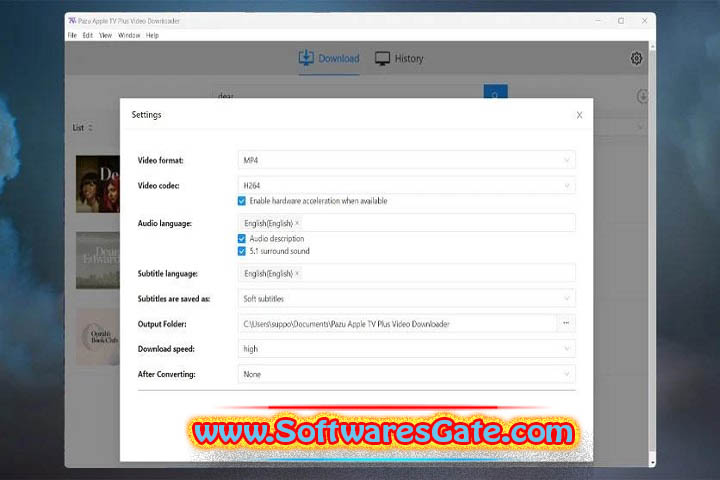
Task: Open the View menu
Action: pos(106,35)
